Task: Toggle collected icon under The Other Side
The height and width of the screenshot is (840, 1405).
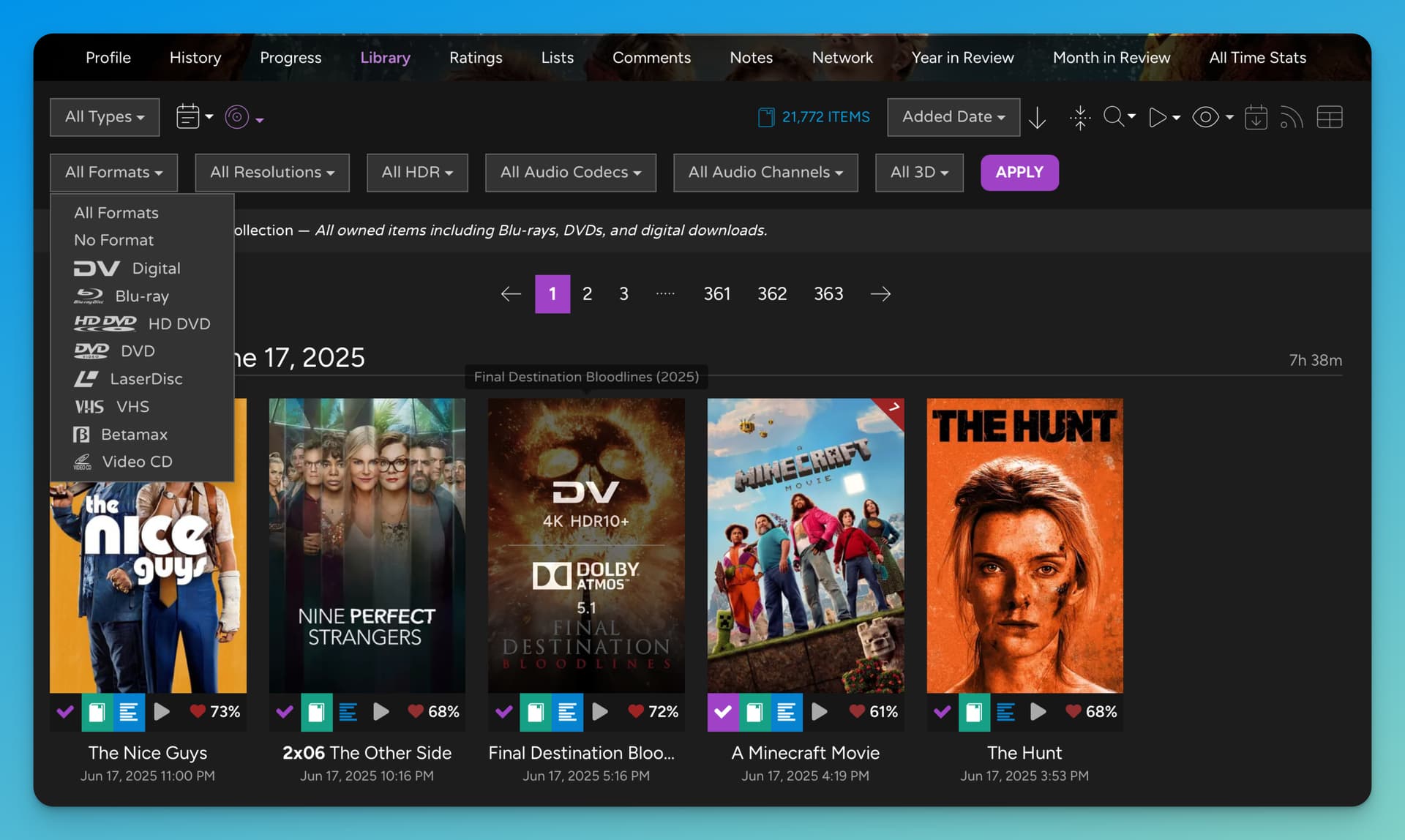Action: (x=316, y=712)
